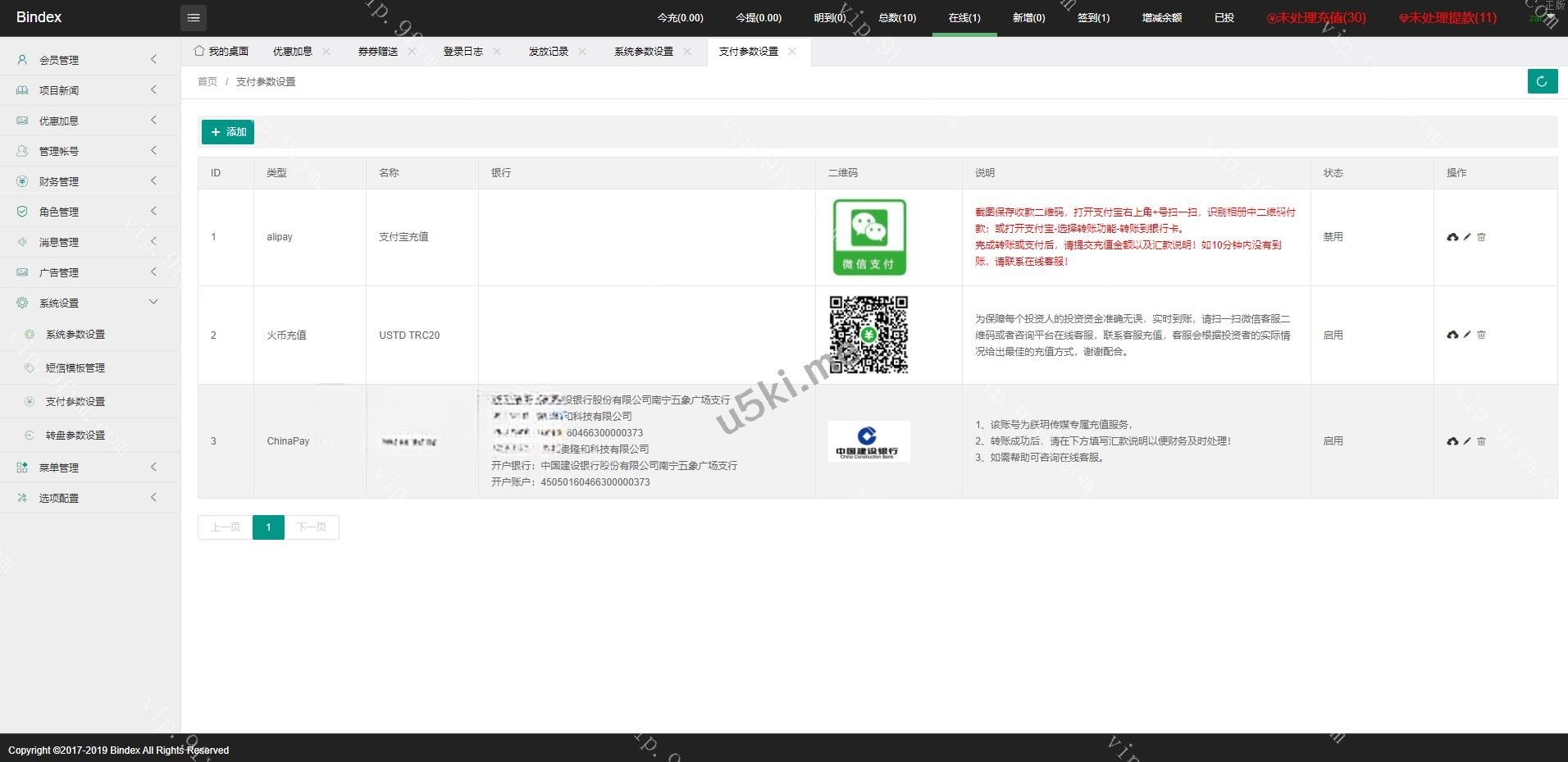Viewport: 1568px width, 762px height.
Task: Switch to the 登录日志 tab
Action: point(463,52)
